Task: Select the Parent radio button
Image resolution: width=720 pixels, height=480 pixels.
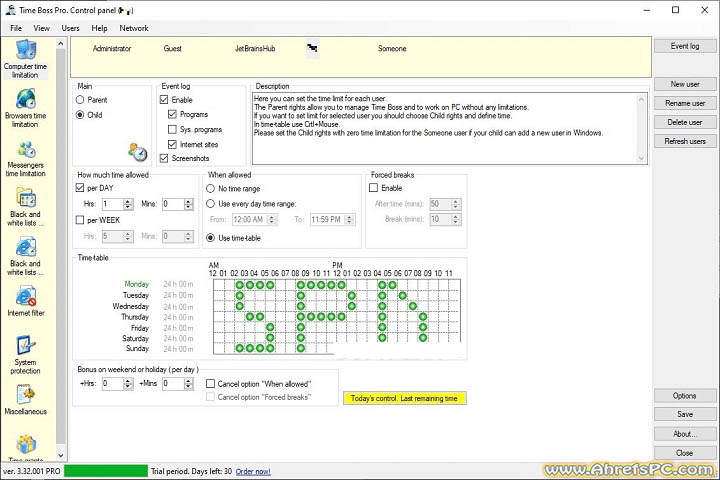Action: [80, 100]
